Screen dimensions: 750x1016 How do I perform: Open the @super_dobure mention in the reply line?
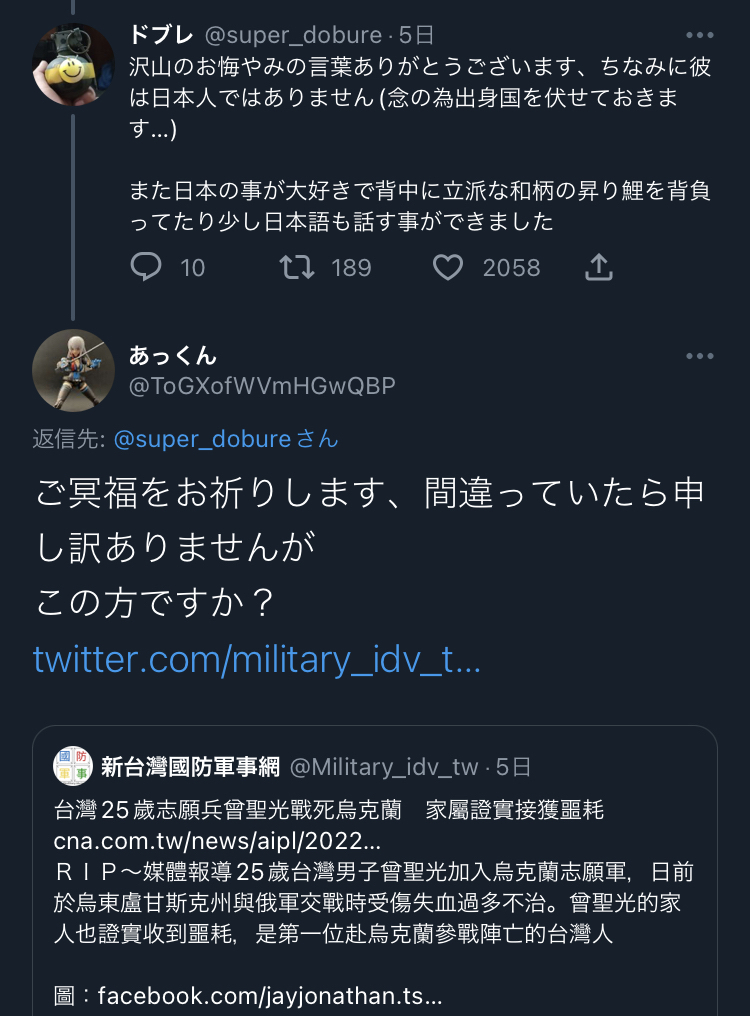(202, 439)
